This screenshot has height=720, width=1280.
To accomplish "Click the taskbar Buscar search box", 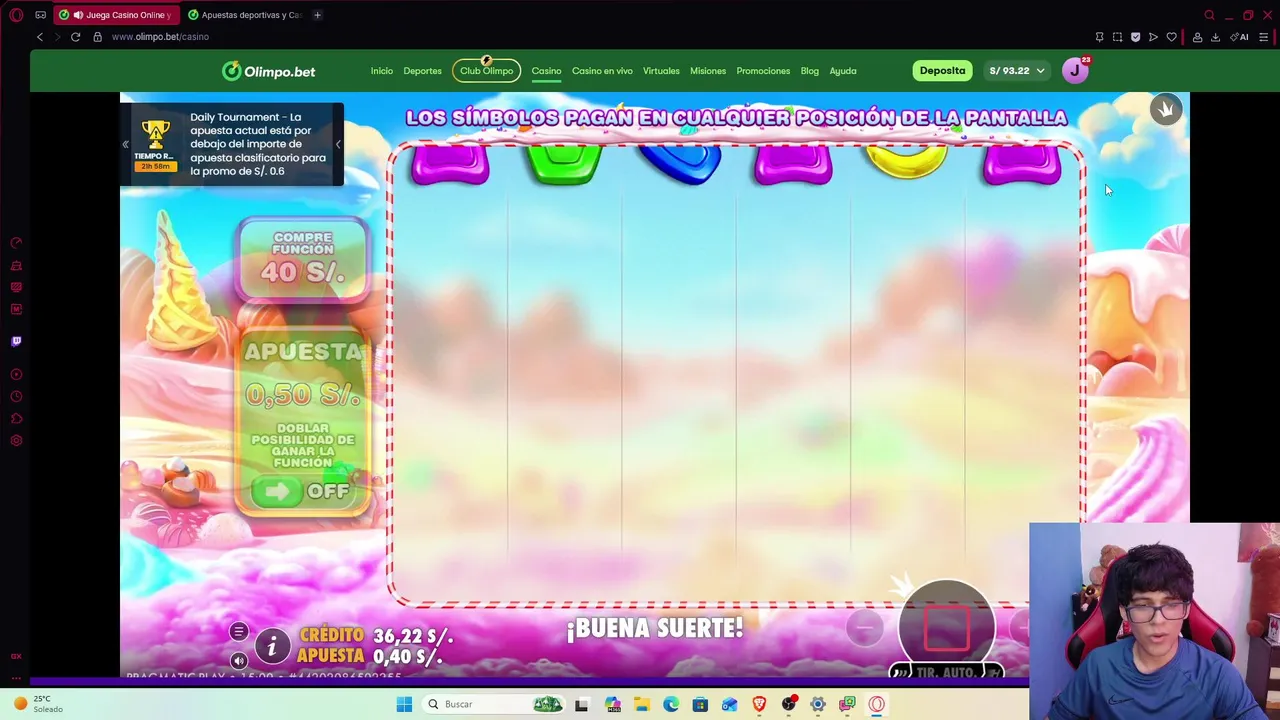I will pos(493,704).
